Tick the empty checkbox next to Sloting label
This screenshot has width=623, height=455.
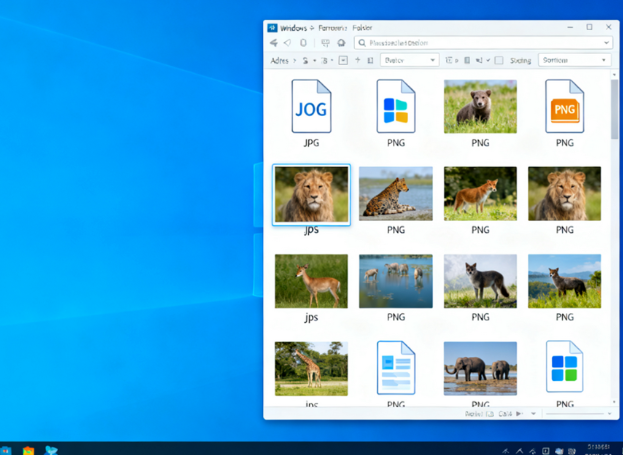[499, 60]
